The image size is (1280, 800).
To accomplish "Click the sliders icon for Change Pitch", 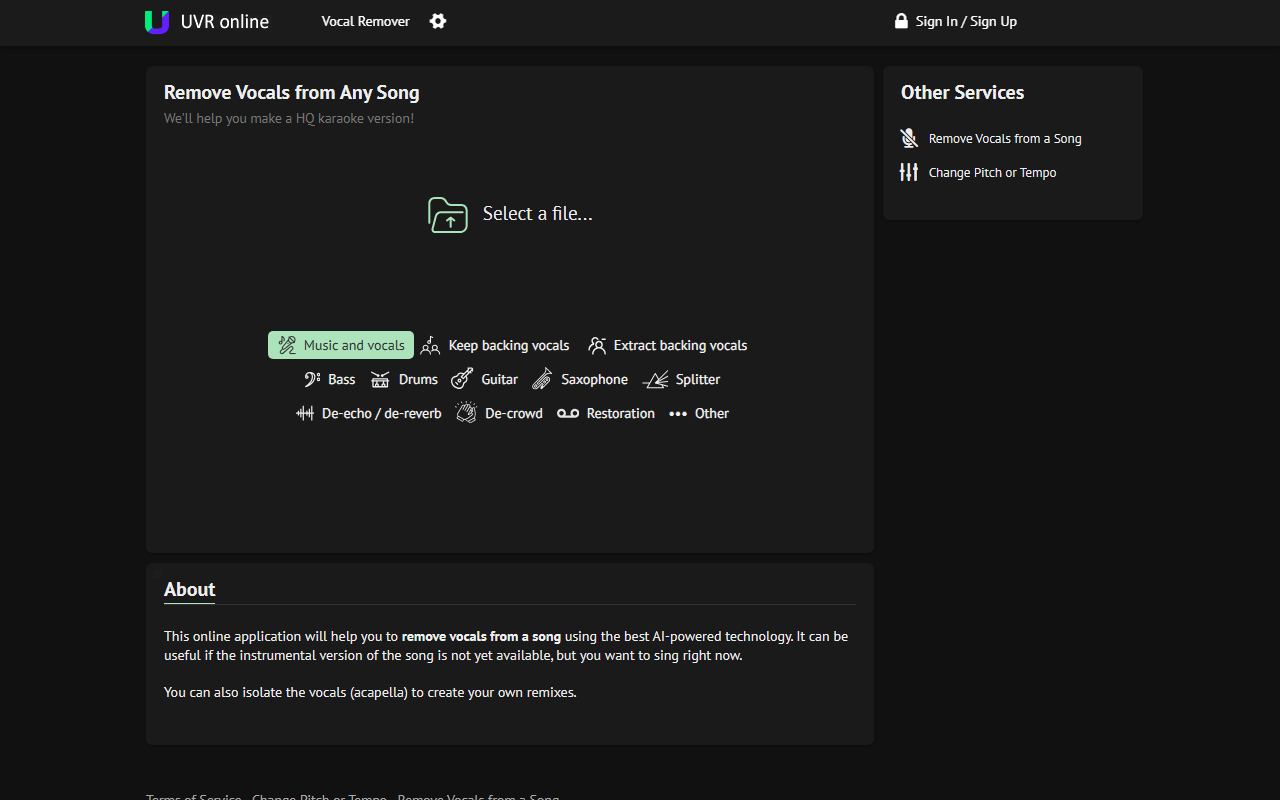I will pos(909,172).
